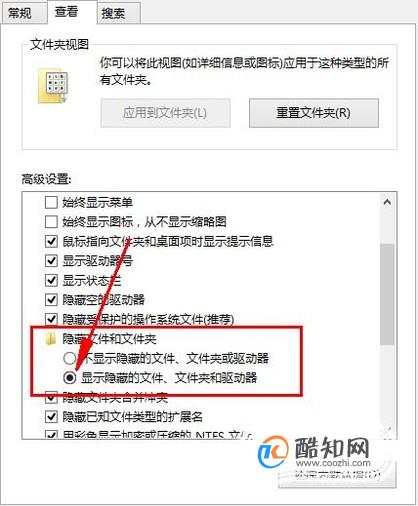Image resolution: width=418 pixels, height=506 pixels.
Task: Click 重置文件夹(R) button
Action: coord(314,113)
